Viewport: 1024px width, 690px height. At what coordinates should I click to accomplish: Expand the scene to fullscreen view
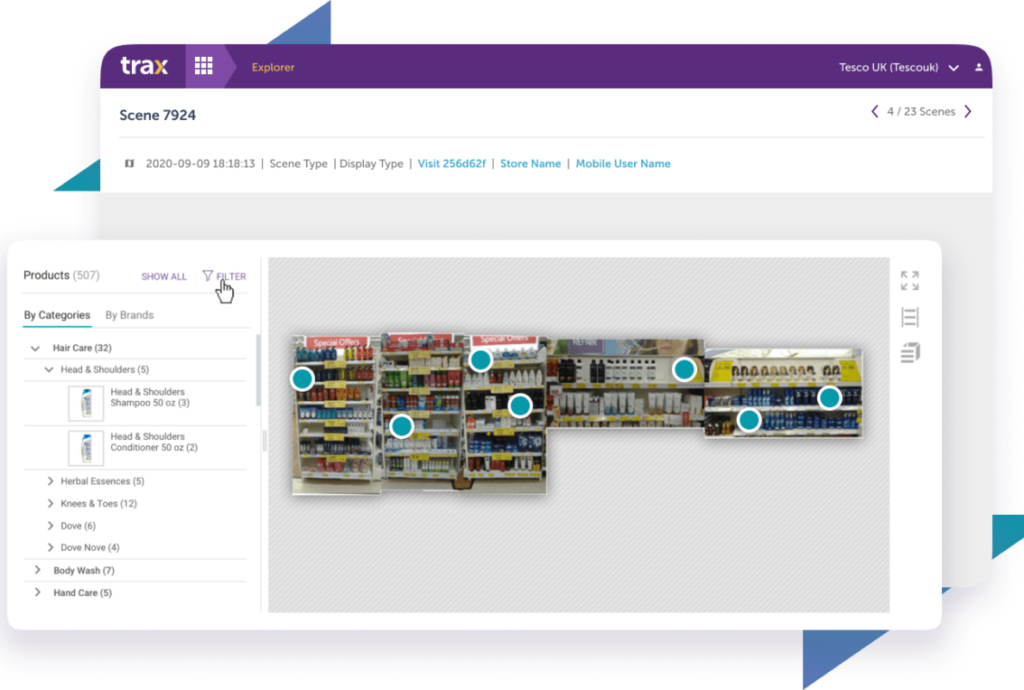[908, 278]
